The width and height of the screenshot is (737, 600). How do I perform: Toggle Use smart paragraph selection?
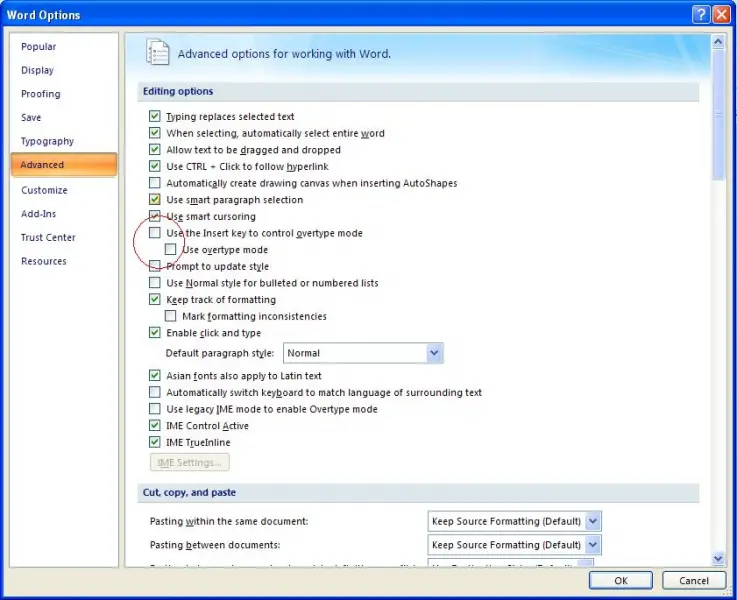click(155, 200)
